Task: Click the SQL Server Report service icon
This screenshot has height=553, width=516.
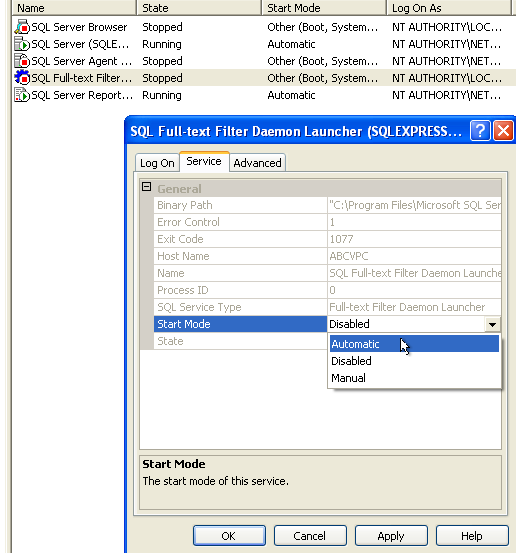Action: point(22,95)
